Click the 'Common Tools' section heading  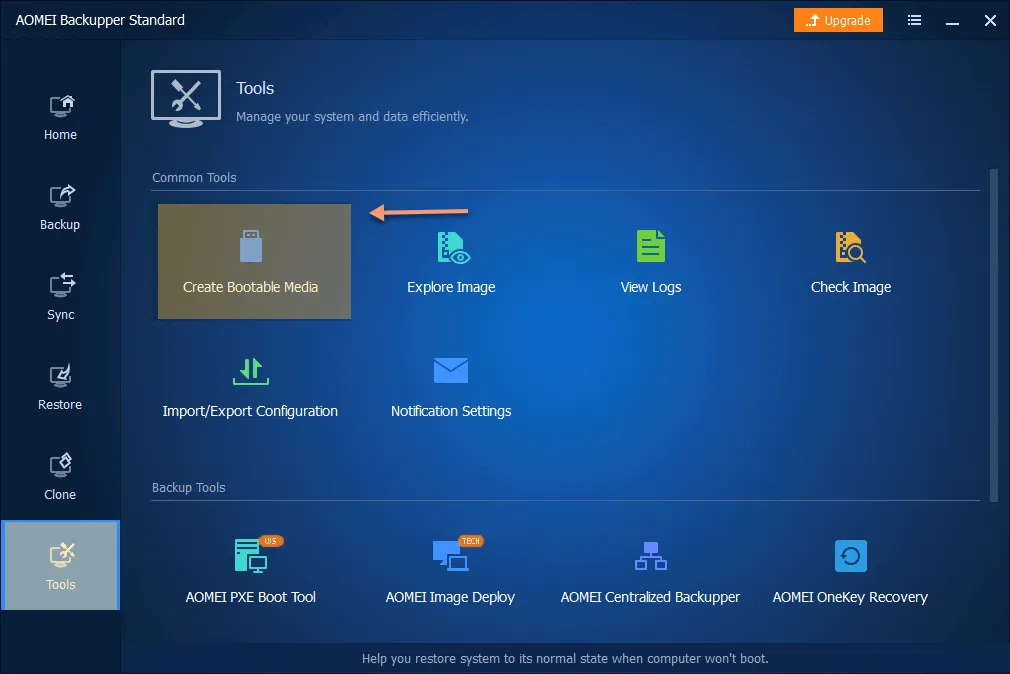coord(194,177)
